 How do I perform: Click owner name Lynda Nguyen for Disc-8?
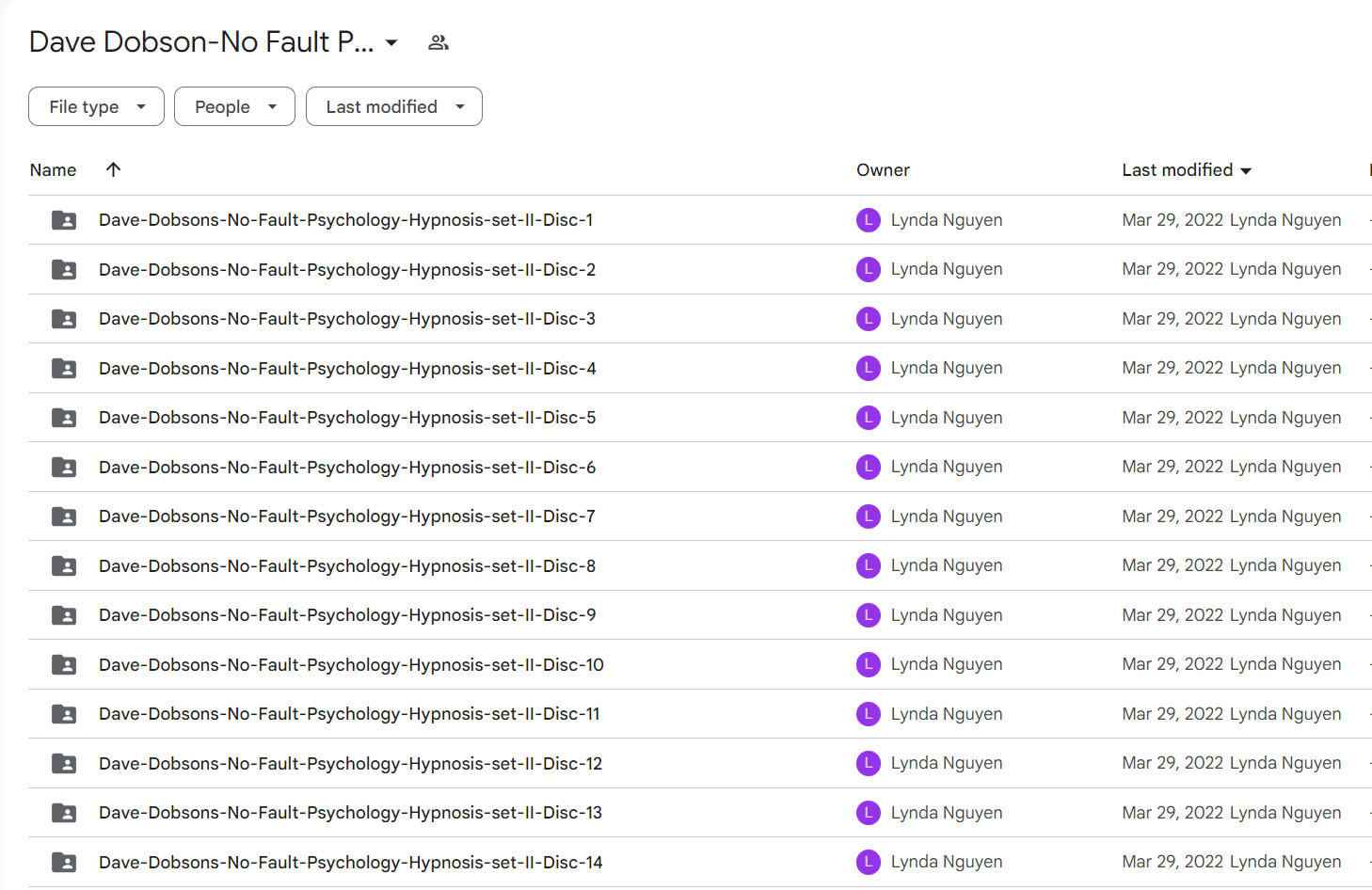(x=947, y=565)
